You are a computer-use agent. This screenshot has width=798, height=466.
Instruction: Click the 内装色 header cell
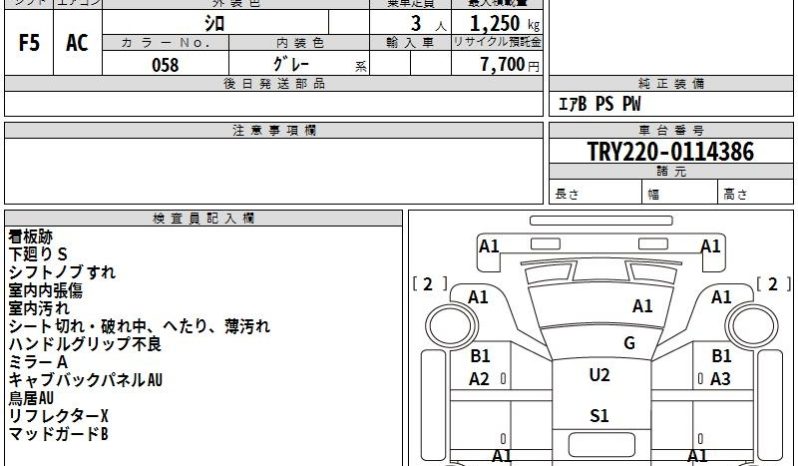(299, 43)
